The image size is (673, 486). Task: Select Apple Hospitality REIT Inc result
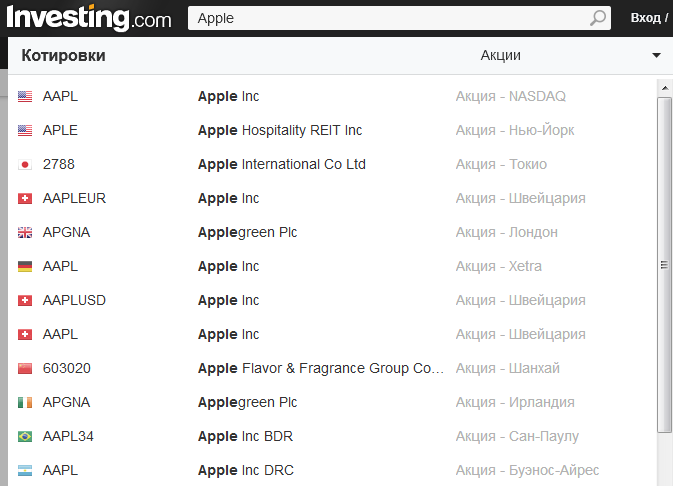[280, 131]
